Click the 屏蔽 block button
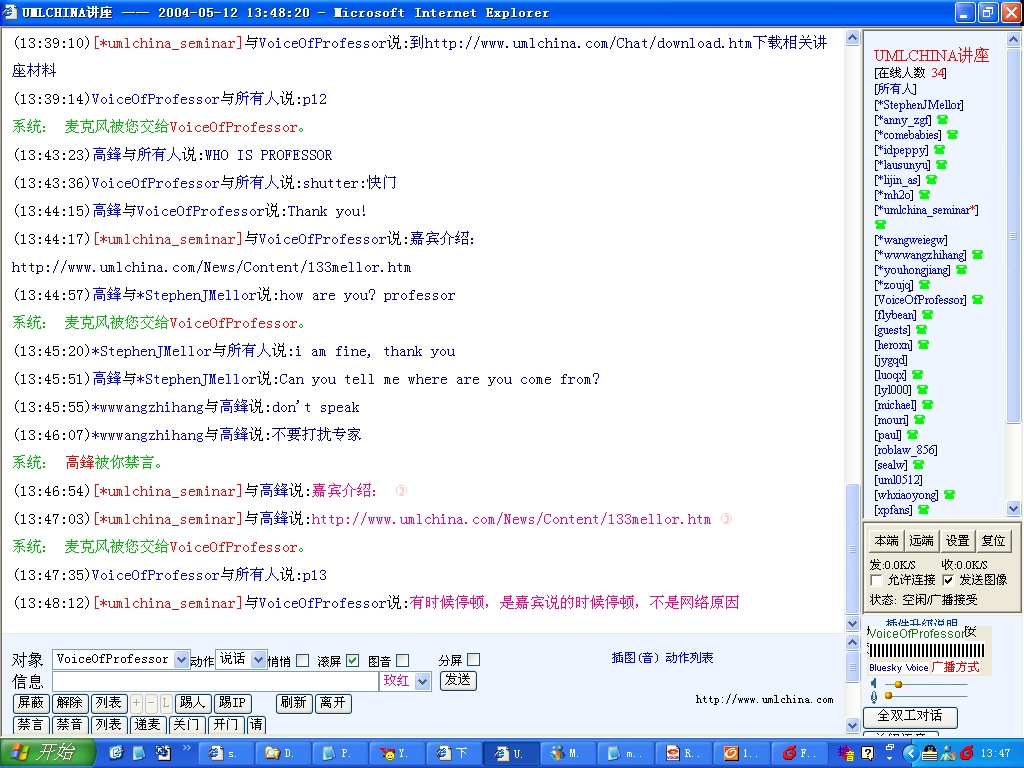 click(31, 703)
